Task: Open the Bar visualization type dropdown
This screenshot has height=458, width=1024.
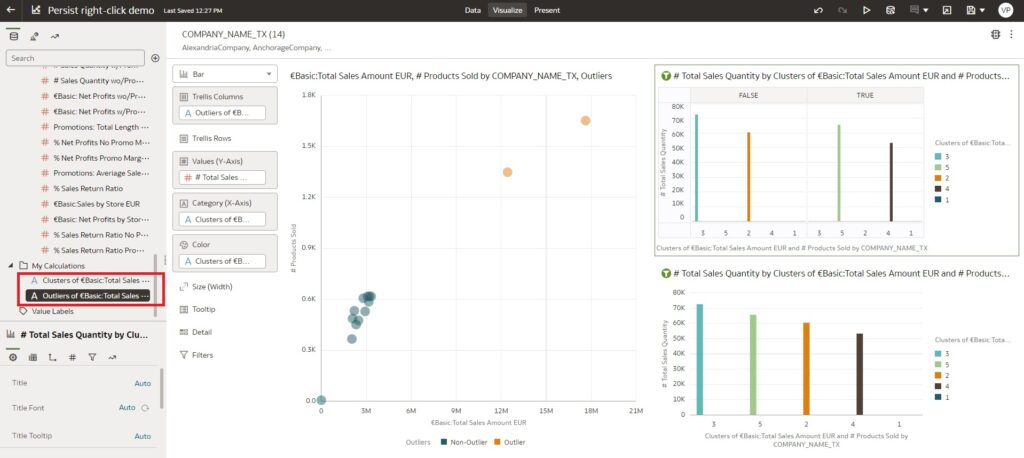Action: (x=225, y=74)
